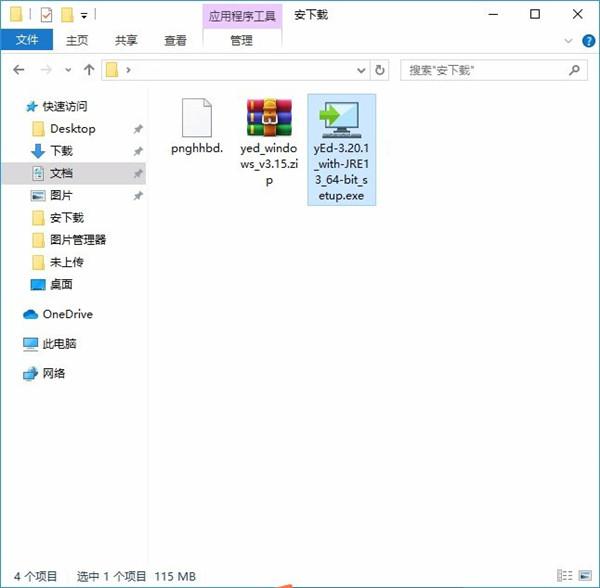
Task: Click the pin icon next to Desktop
Action: click(138, 129)
